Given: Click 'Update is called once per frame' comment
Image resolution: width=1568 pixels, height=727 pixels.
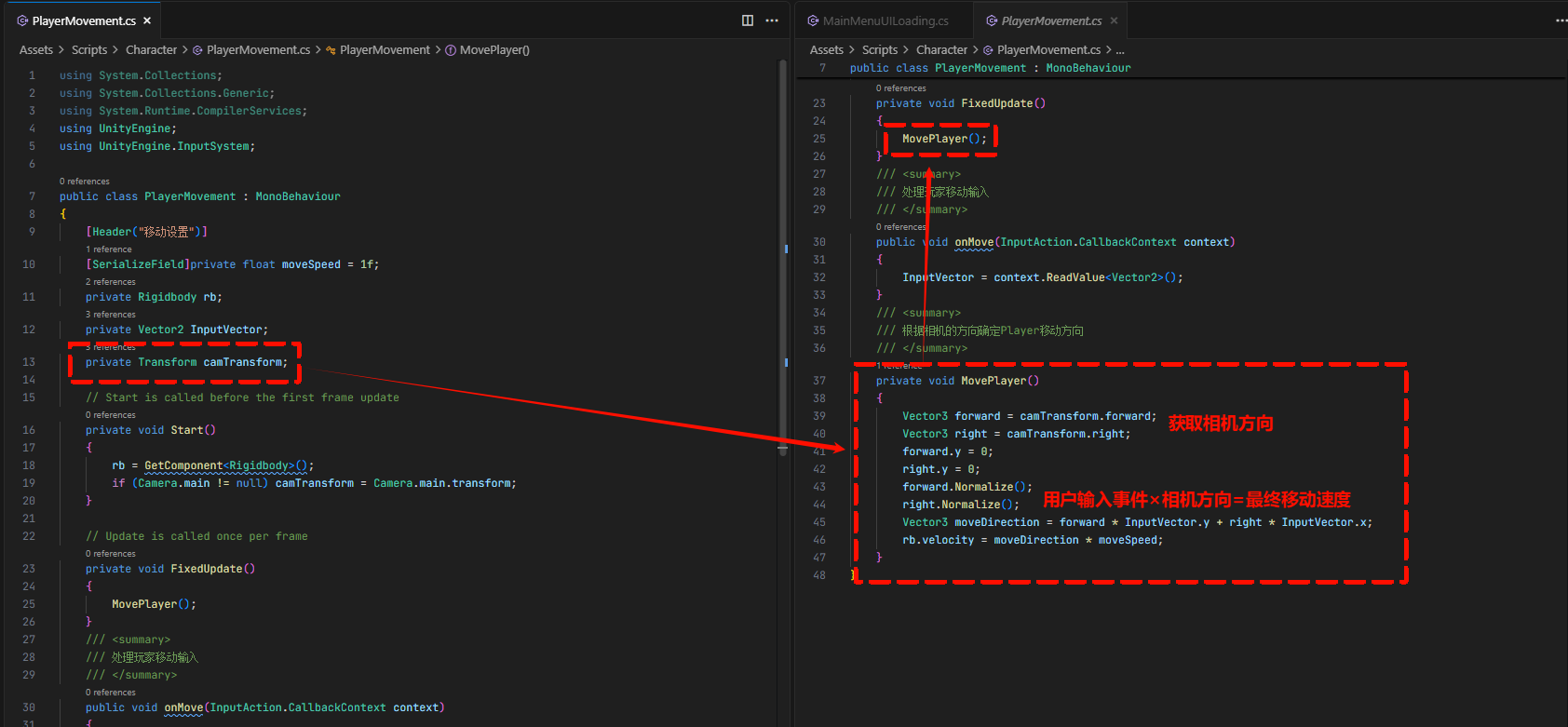Looking at the screenshot, I should click(196, 536).
